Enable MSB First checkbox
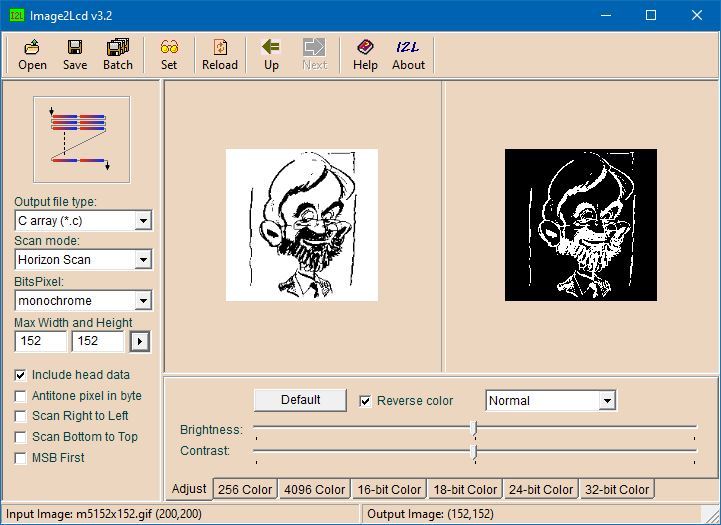This screenshot has width=721, height=525. coord(20,458)
